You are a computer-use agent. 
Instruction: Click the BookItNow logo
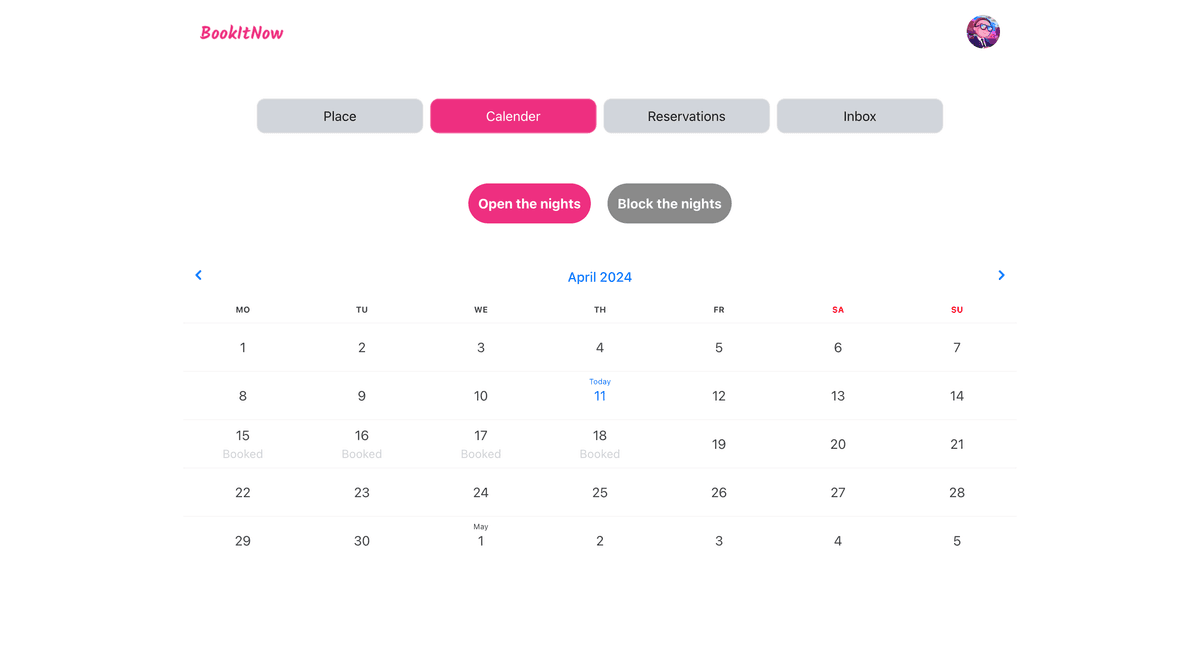point(242,33)
